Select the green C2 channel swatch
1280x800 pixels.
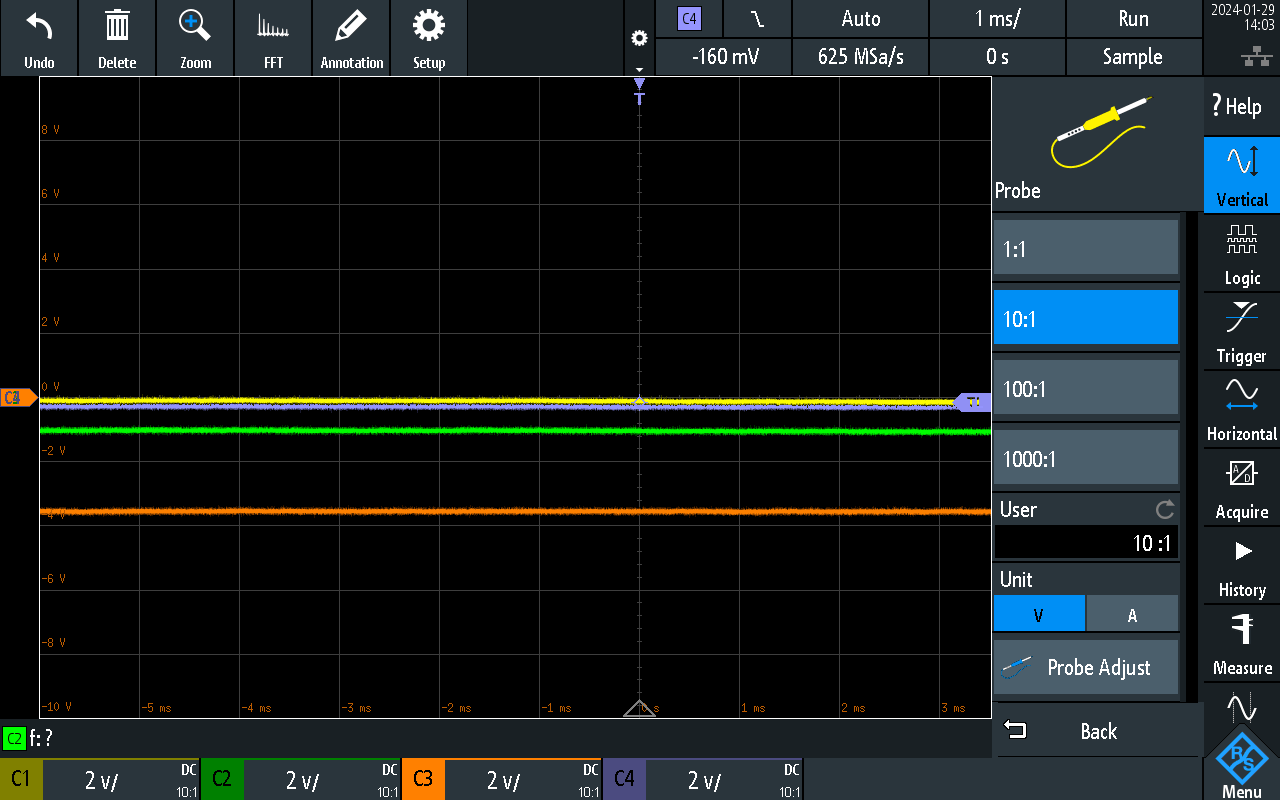pyautogui.click(x=222, y=779)
